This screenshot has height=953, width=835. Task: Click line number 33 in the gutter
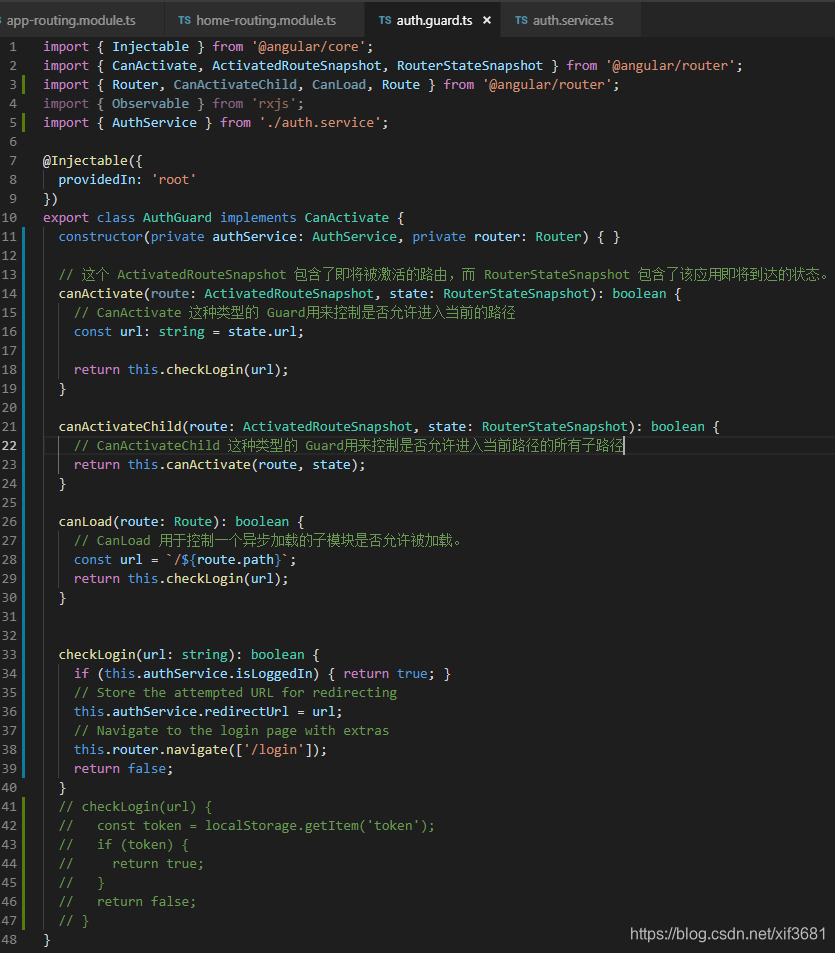pyautogui.click(x=9, y=655)
